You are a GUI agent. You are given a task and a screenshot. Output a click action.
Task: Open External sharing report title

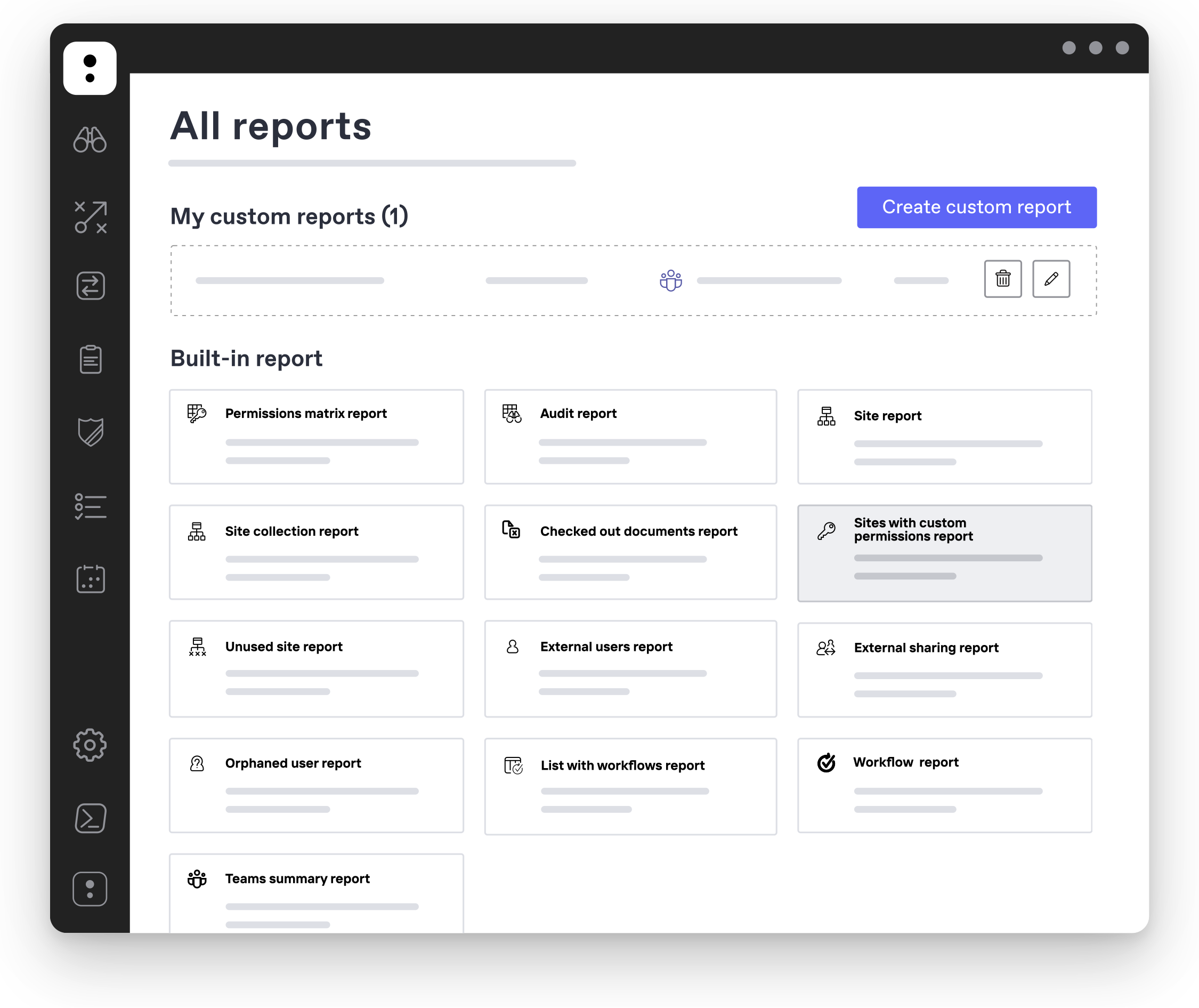(926, 648)
